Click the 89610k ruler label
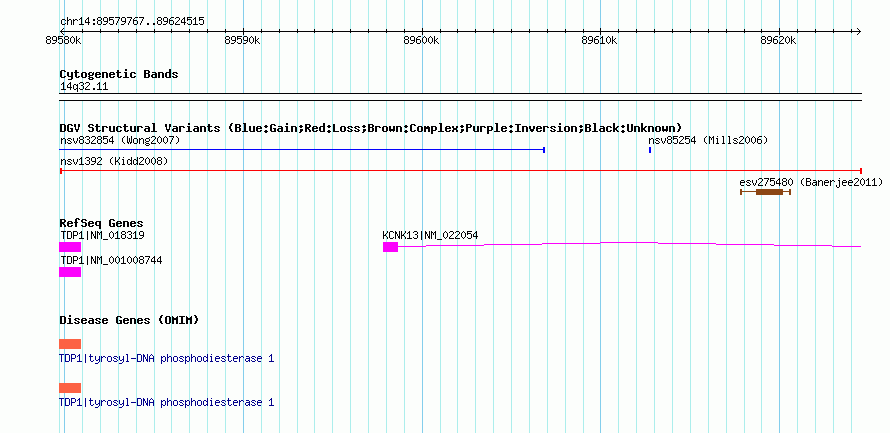 click(600, 41)
